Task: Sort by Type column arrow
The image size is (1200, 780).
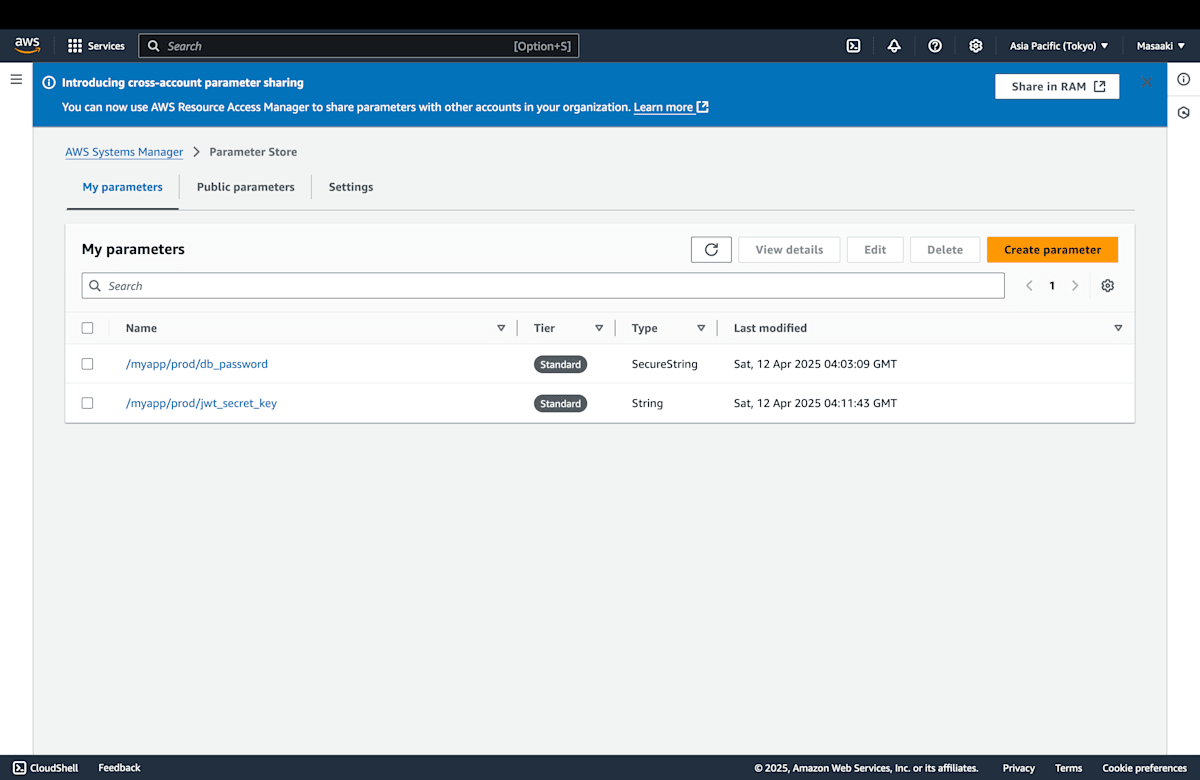Action: (701, 328)
